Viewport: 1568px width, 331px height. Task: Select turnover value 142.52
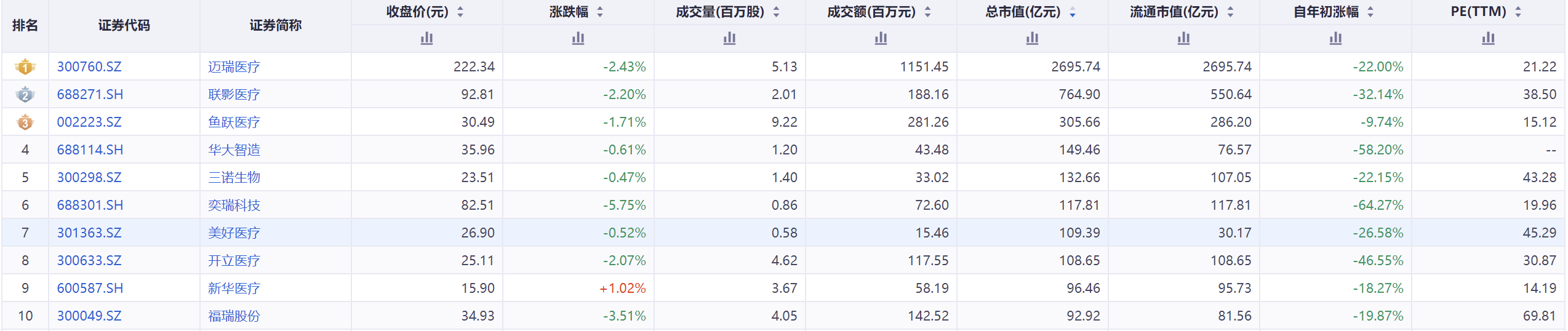pyautogui.click(x=928, y=316)
